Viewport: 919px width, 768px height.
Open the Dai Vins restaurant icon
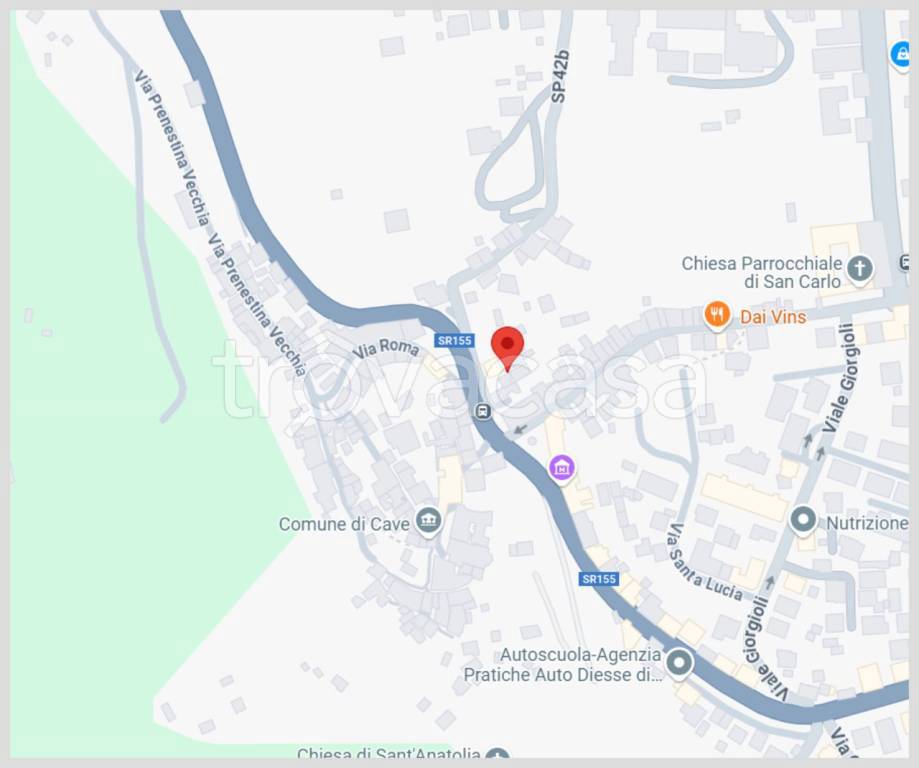(717, 316)
